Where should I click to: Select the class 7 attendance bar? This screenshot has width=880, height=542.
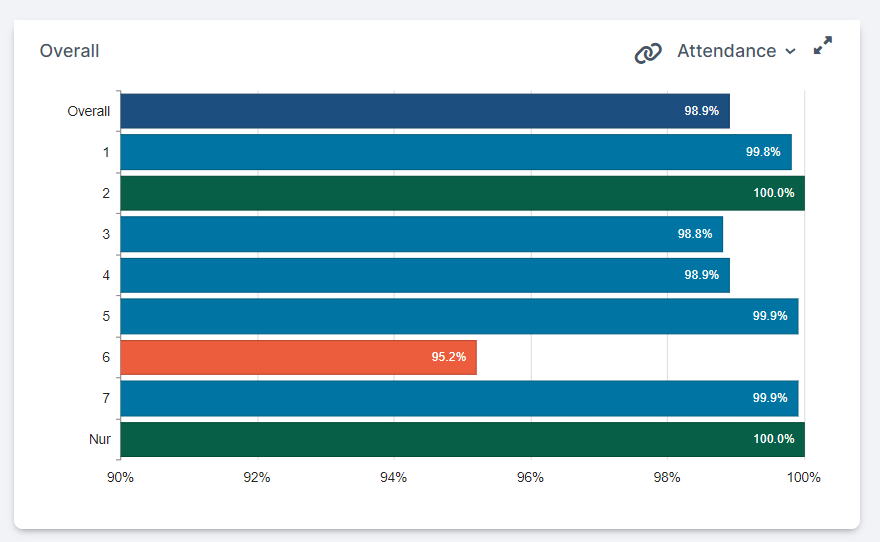[459, 398]
